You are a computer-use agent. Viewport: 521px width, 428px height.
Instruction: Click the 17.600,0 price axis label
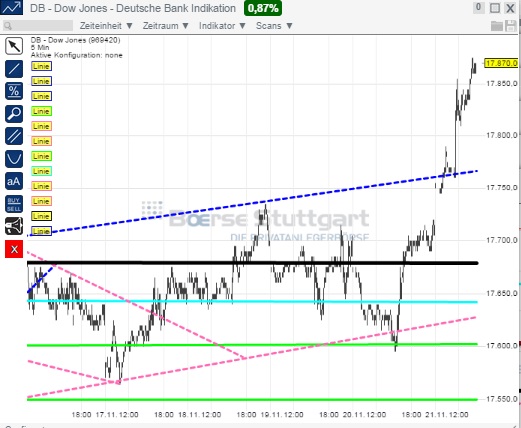[x=502, y=346]
